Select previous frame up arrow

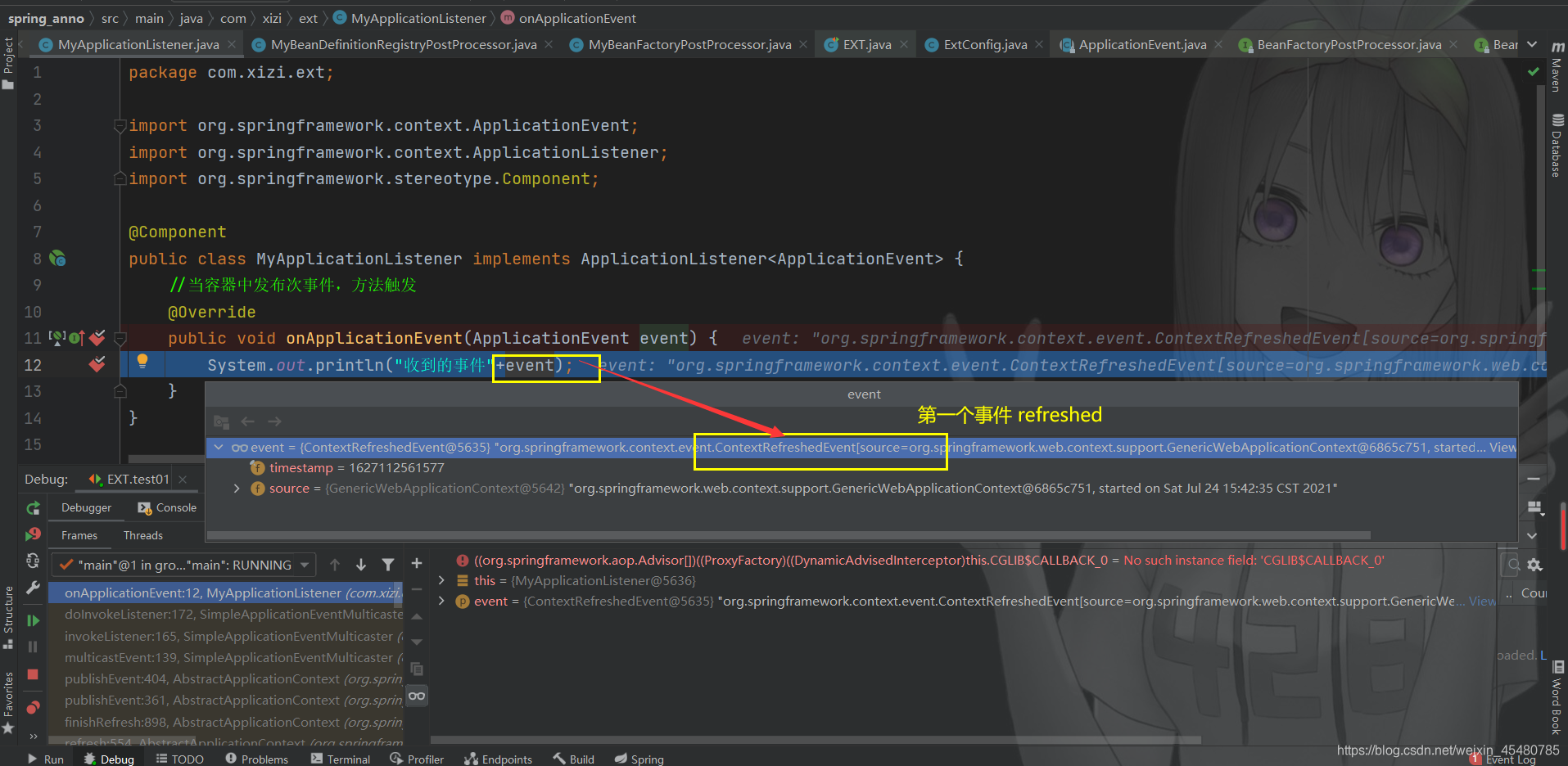[x=334, y=565]
